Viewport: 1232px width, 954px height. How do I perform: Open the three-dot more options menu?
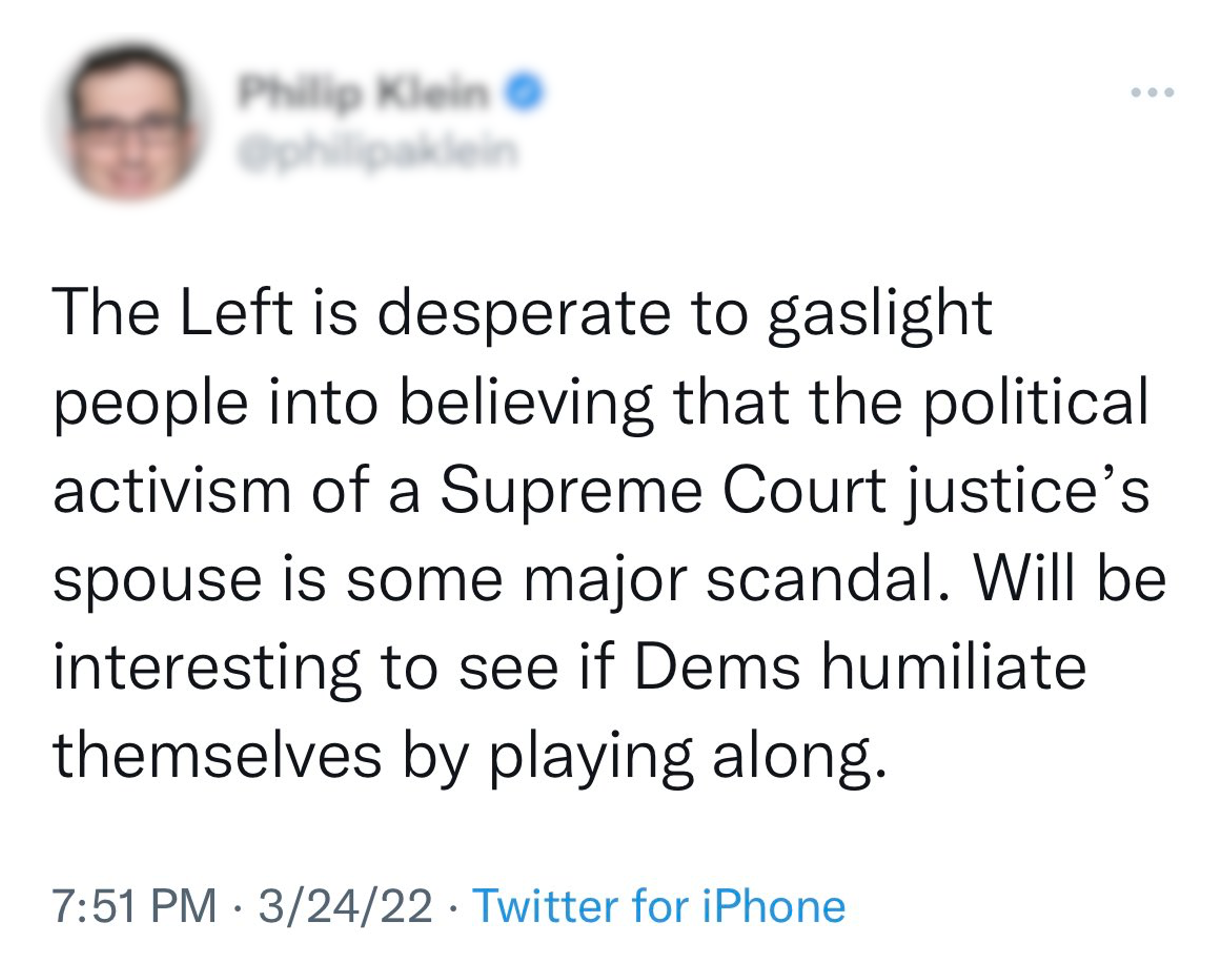1153,92
